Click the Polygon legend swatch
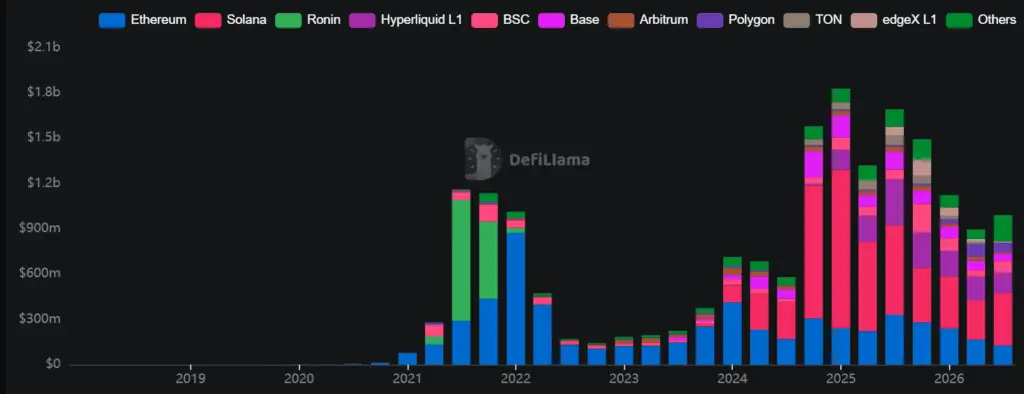 [x=709, y=20]
